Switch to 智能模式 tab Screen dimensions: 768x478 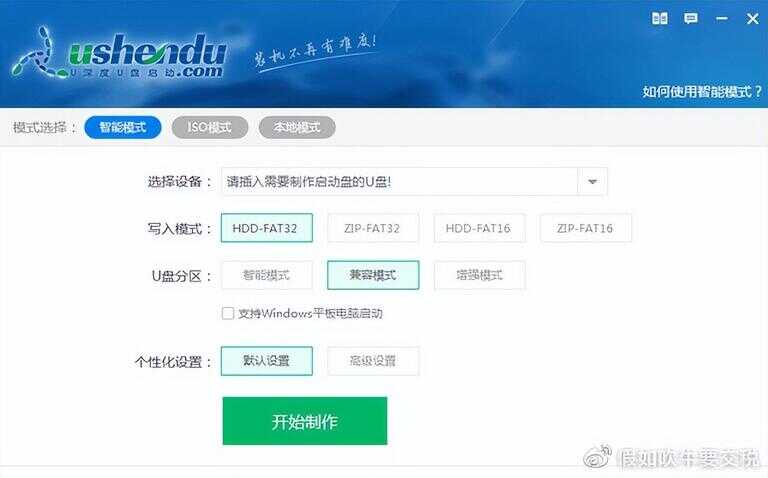(x=123, y=127)
